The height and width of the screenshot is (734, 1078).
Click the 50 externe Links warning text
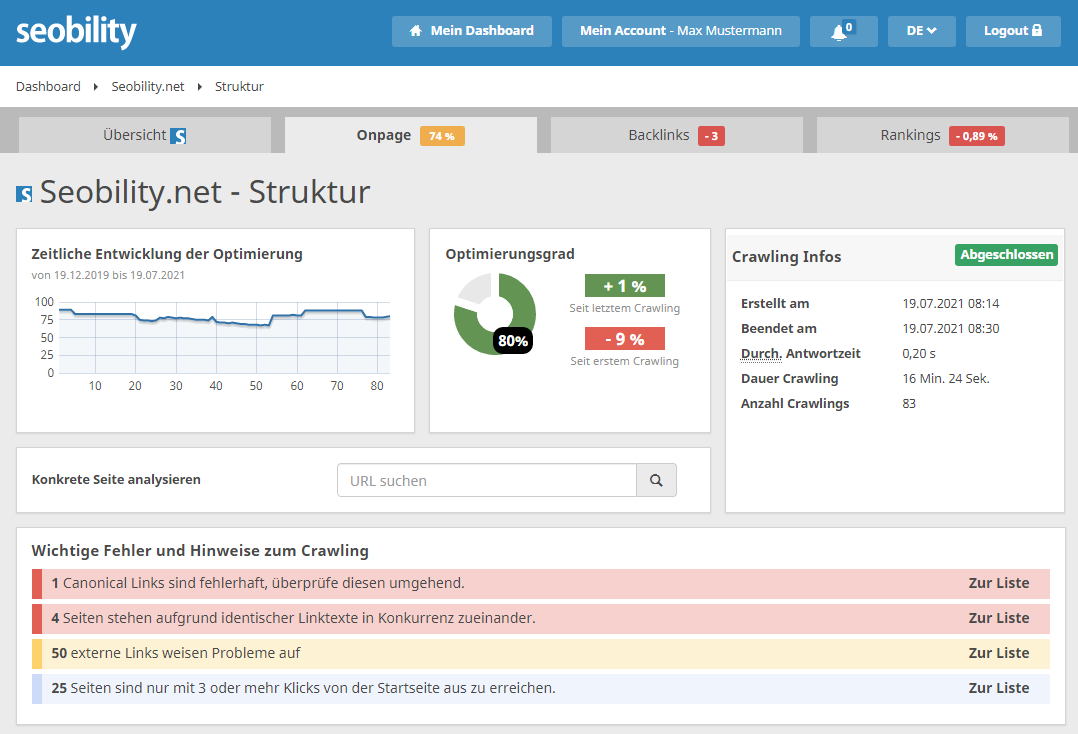(176, 653)
